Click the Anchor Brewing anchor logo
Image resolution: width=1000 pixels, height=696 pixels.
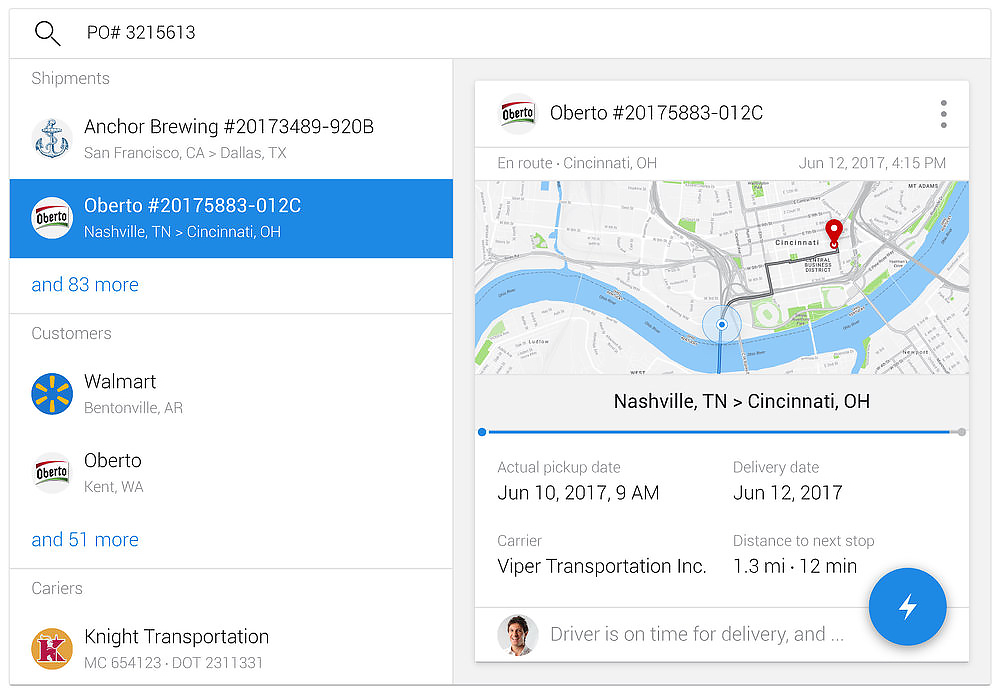[52, 138]
